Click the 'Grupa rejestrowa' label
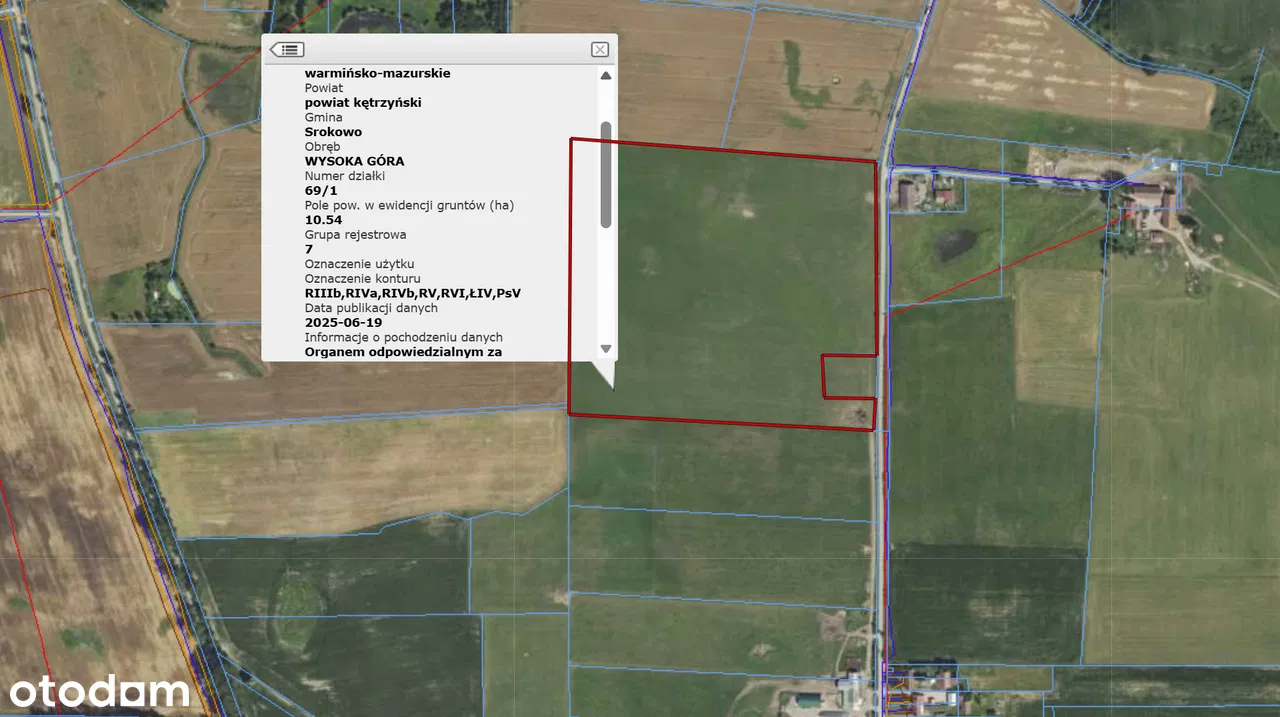This screenshot has height=717, width=1280. 355,235
